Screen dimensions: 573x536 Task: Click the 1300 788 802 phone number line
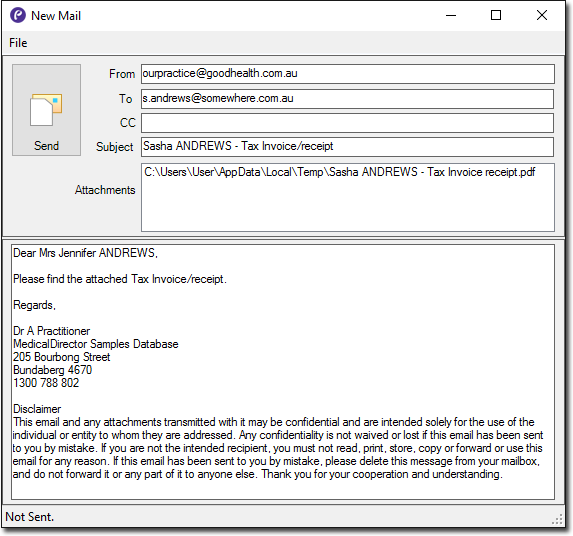46,383
